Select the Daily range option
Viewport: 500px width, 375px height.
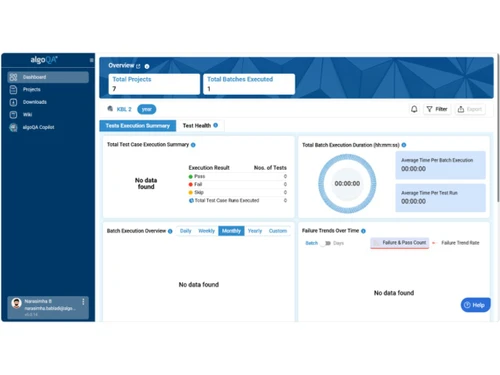[x=186, y=231]
